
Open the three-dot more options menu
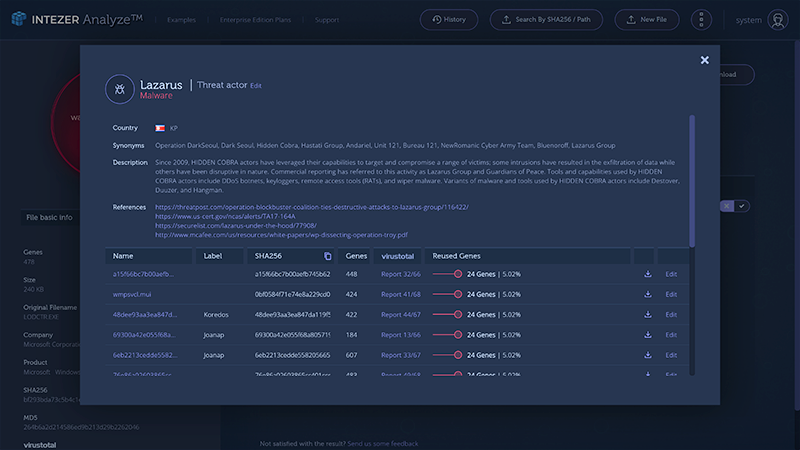[701, 20]
